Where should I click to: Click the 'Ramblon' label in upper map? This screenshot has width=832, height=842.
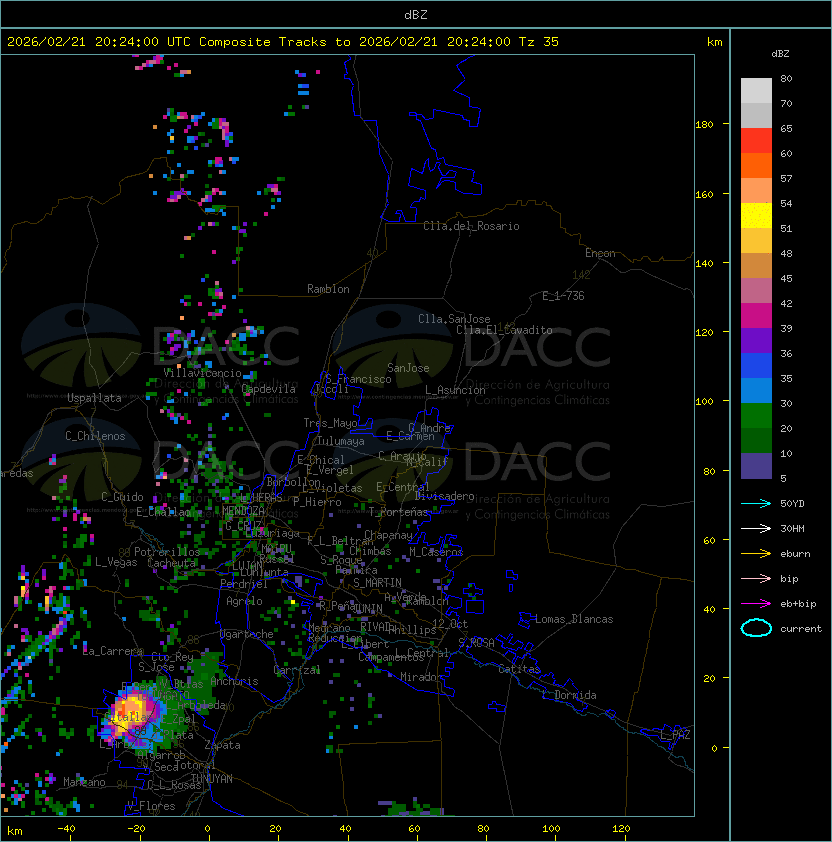coord(328,289)
